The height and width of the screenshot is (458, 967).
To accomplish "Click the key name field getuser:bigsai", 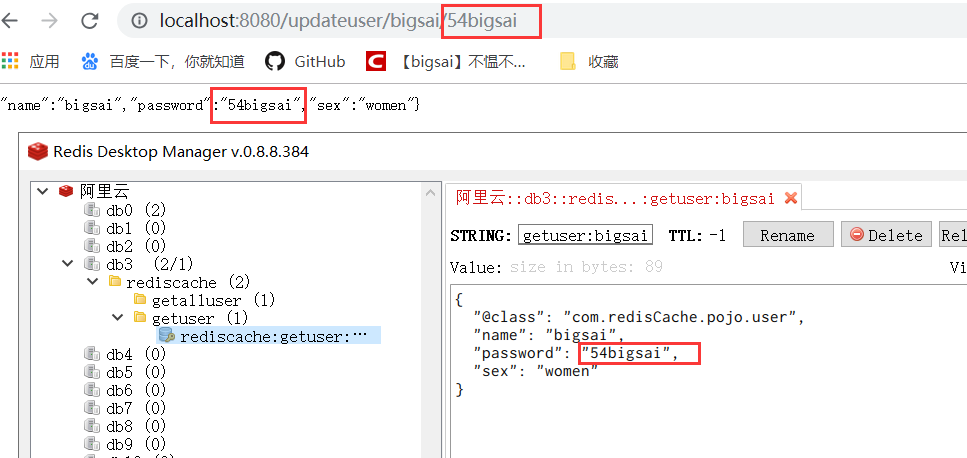I will tap(585, 235).
